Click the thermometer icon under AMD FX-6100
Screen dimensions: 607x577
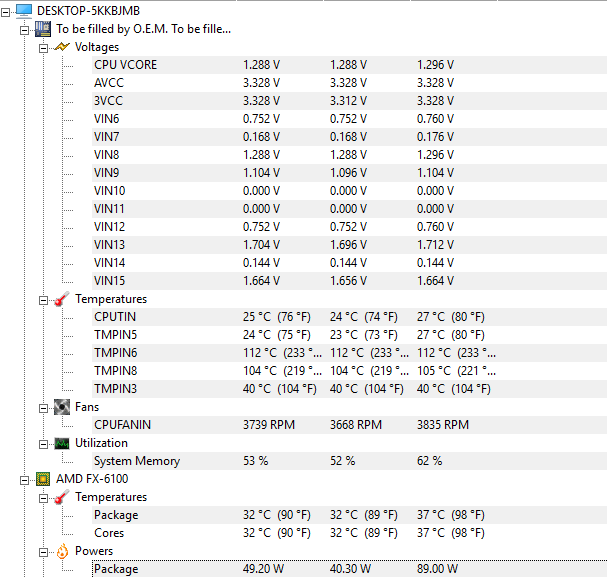point(62,497)
